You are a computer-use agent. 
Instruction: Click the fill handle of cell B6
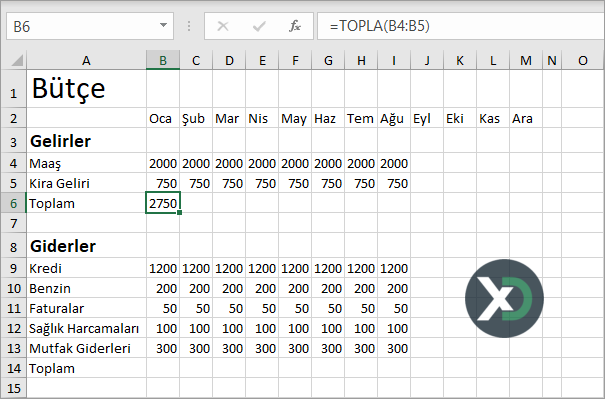coord(179,212)
